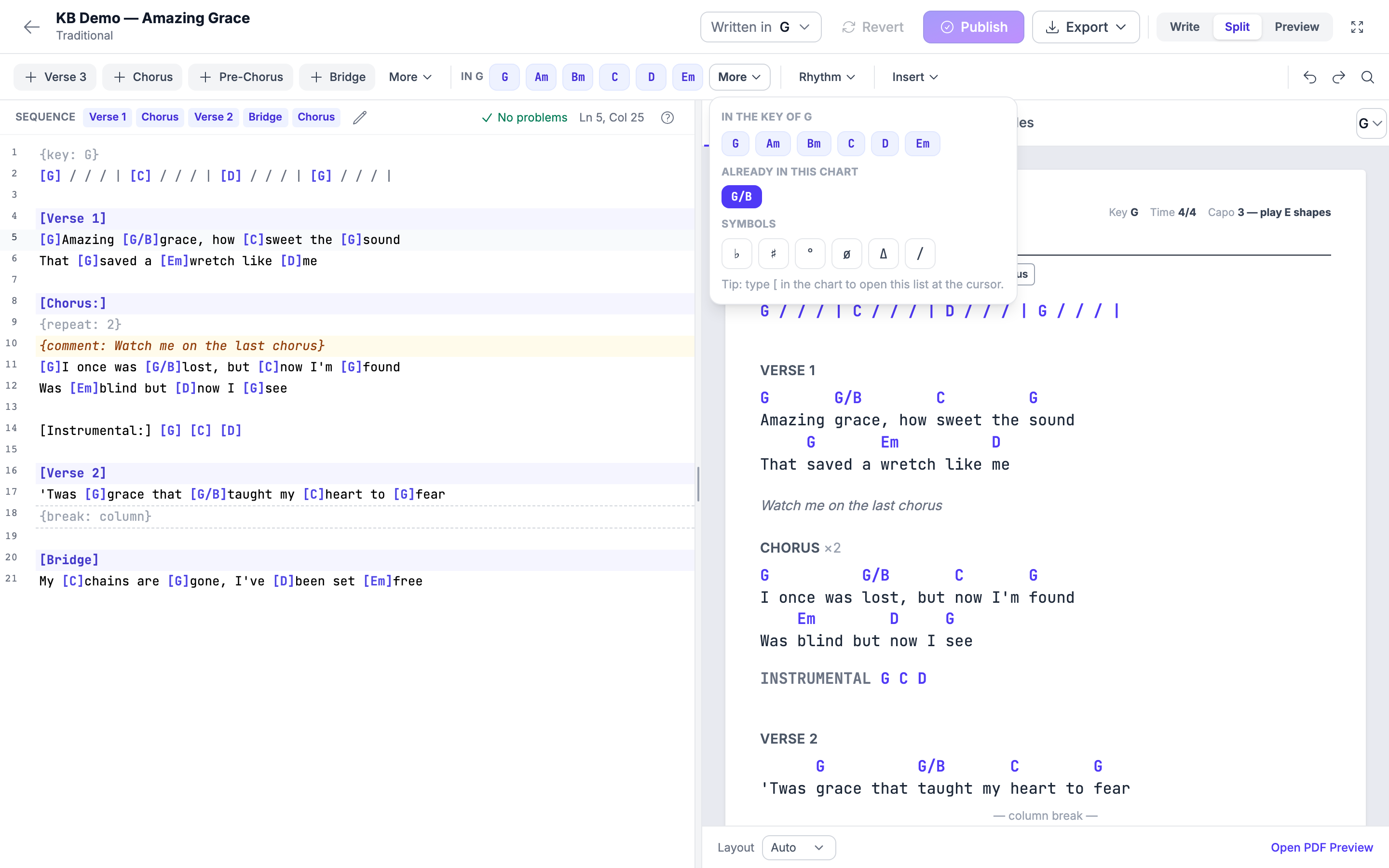Click the Publish button

[973, 27]
